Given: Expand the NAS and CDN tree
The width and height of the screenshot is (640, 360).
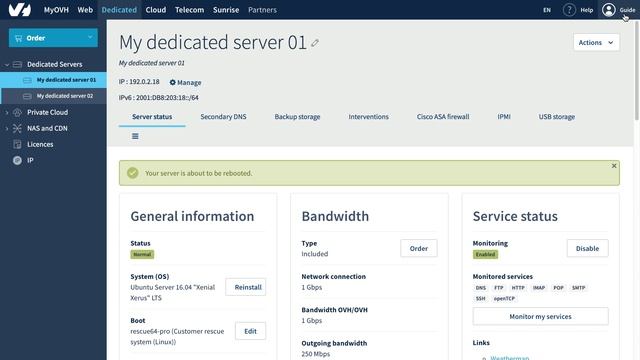Looking at the screenshot, I should [7, 128].
